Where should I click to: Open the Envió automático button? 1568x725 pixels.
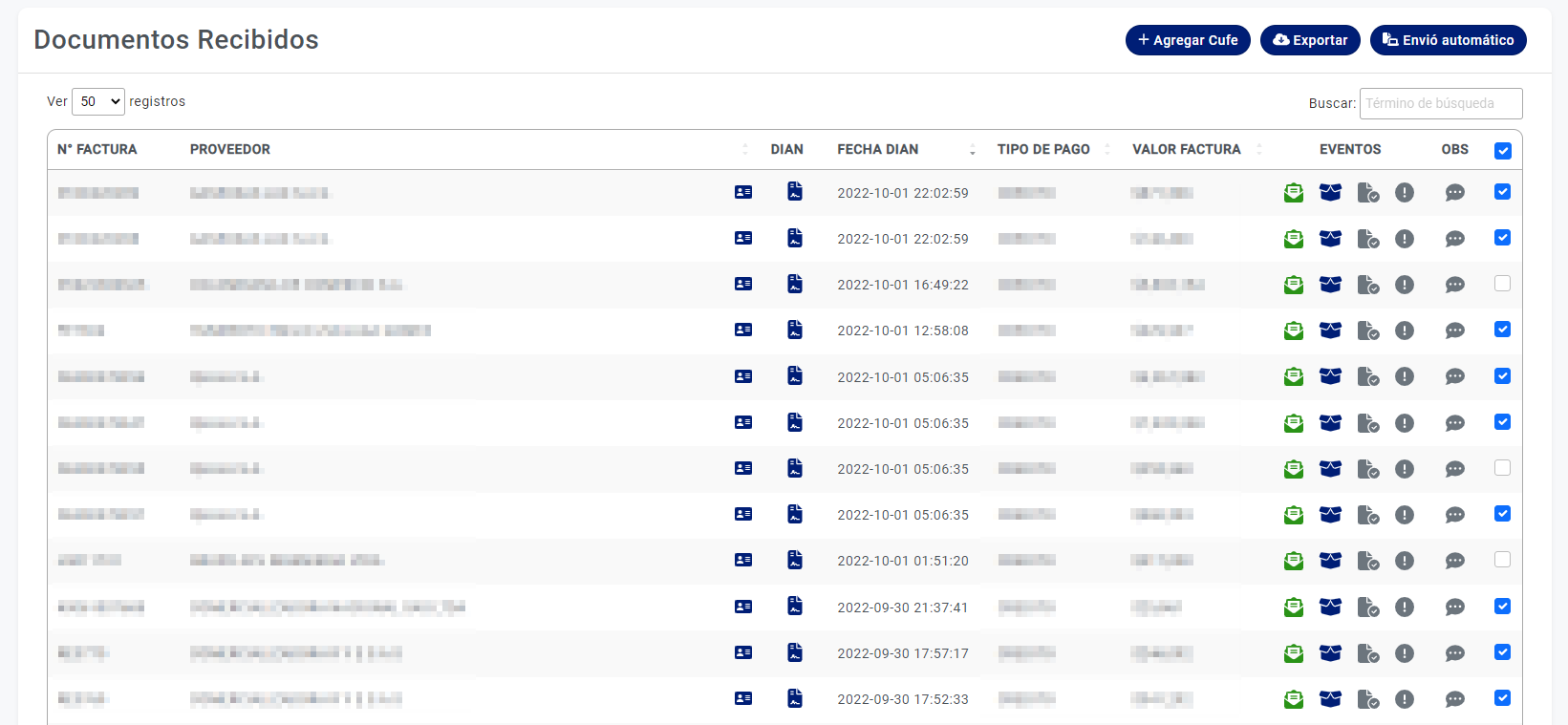click(1448, 40)
